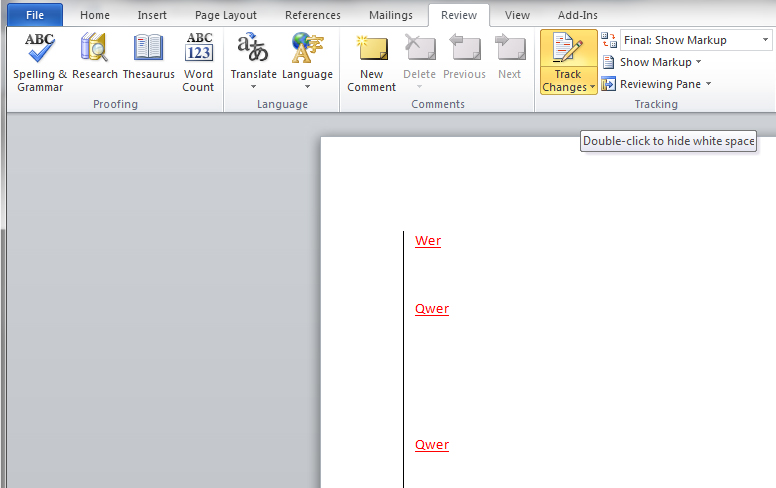Image resolution: width=776 pixels, height=488 pixels.
Task: Click the changed-lines bar in the margin
Action: [x=403, y=359]
